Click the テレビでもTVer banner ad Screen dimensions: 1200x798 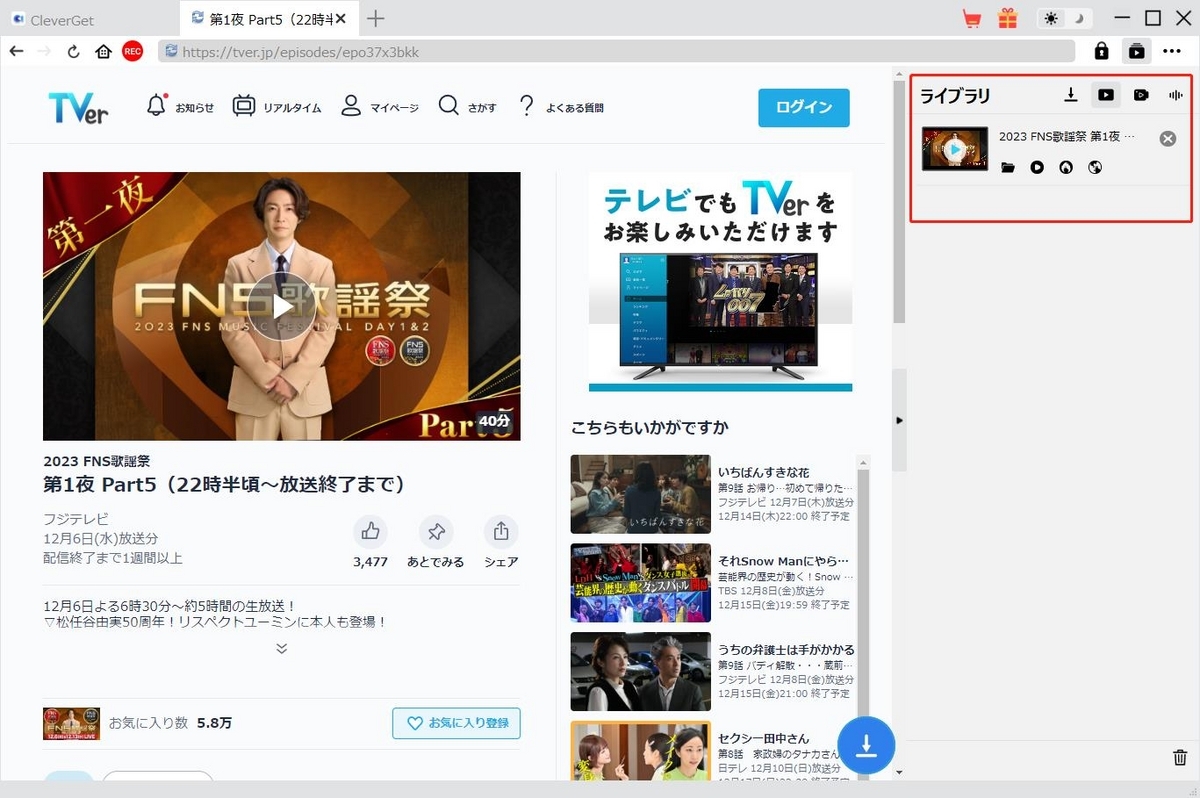click(720, 281)
